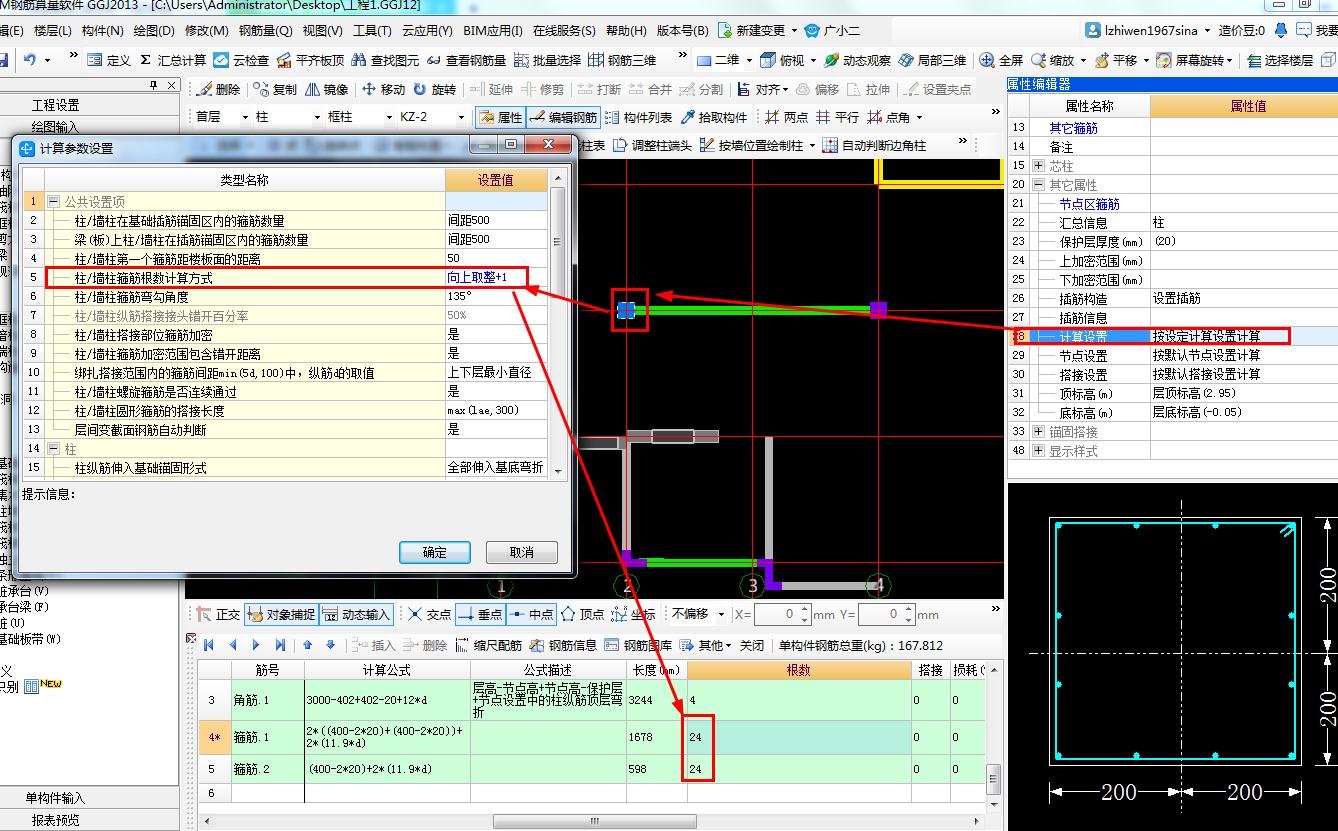The image size is (1338, 831).
Task: Click the 调整柱端头 tool
Action: (x=652, y=146)
